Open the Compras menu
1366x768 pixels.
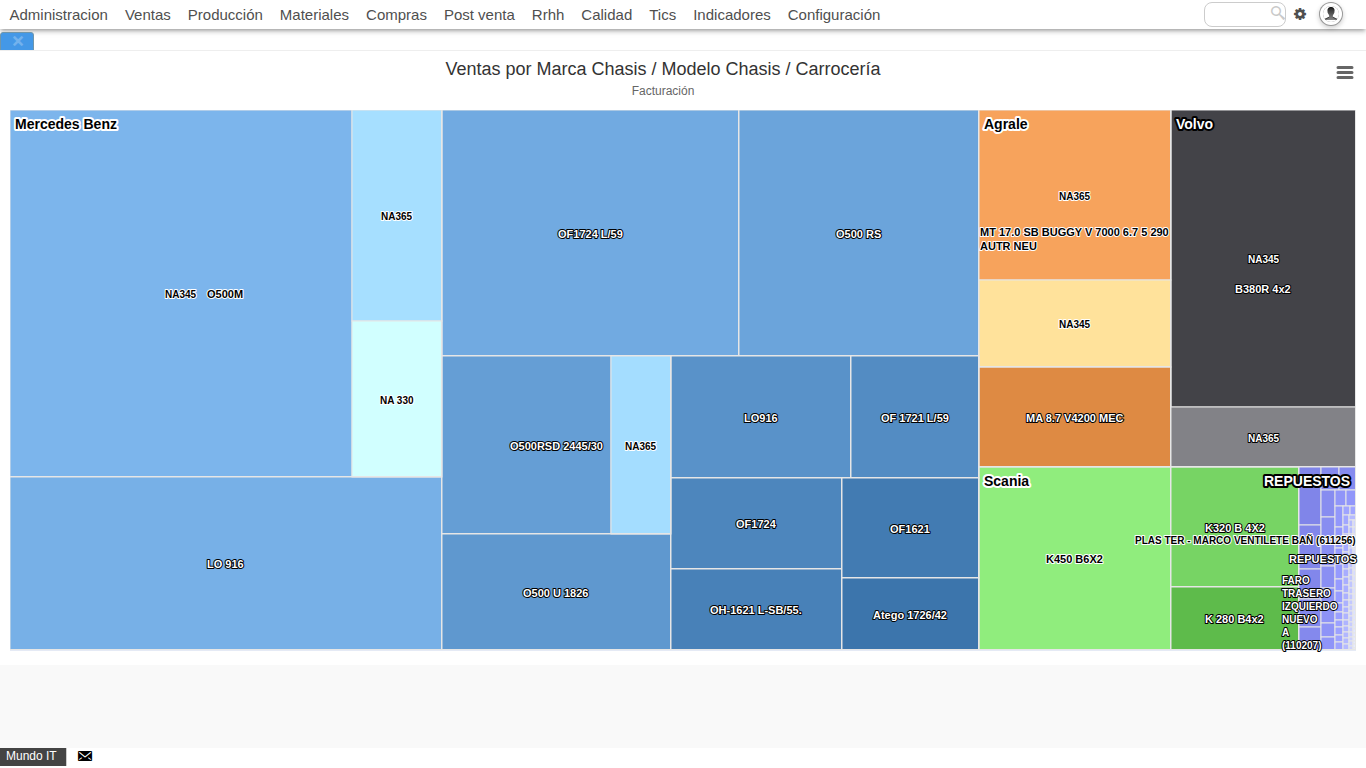point(396,15)
